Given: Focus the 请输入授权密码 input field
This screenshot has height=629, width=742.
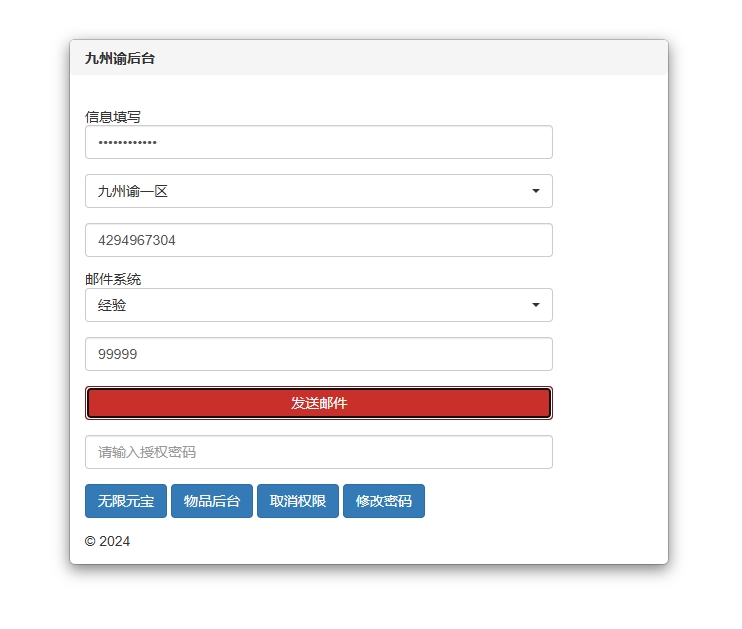Looking at the screenshot, I should [318, 452].
